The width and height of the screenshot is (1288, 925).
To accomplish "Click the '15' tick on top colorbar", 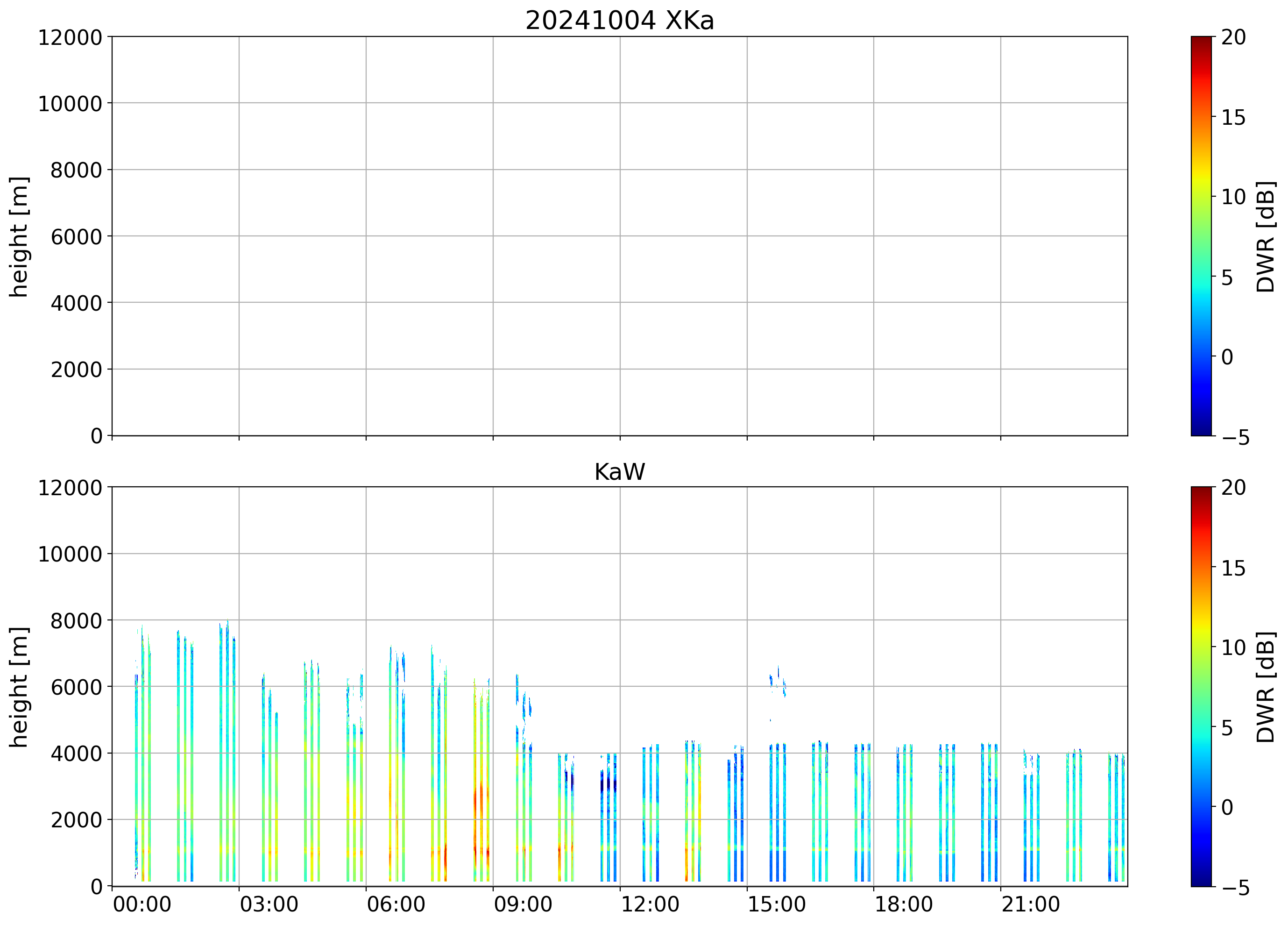I will (1233, 118).
